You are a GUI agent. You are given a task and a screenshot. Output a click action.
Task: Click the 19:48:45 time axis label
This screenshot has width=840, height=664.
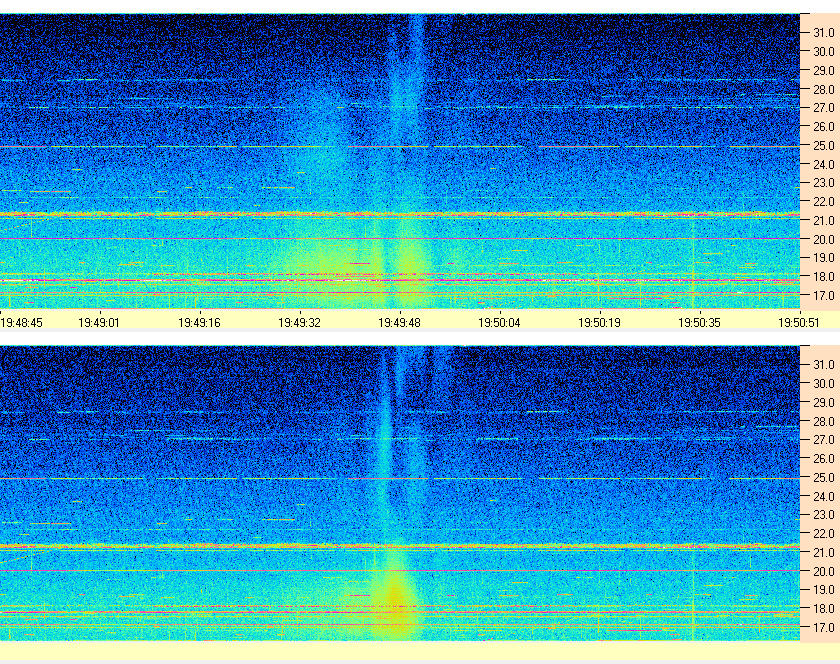(21, 323)
